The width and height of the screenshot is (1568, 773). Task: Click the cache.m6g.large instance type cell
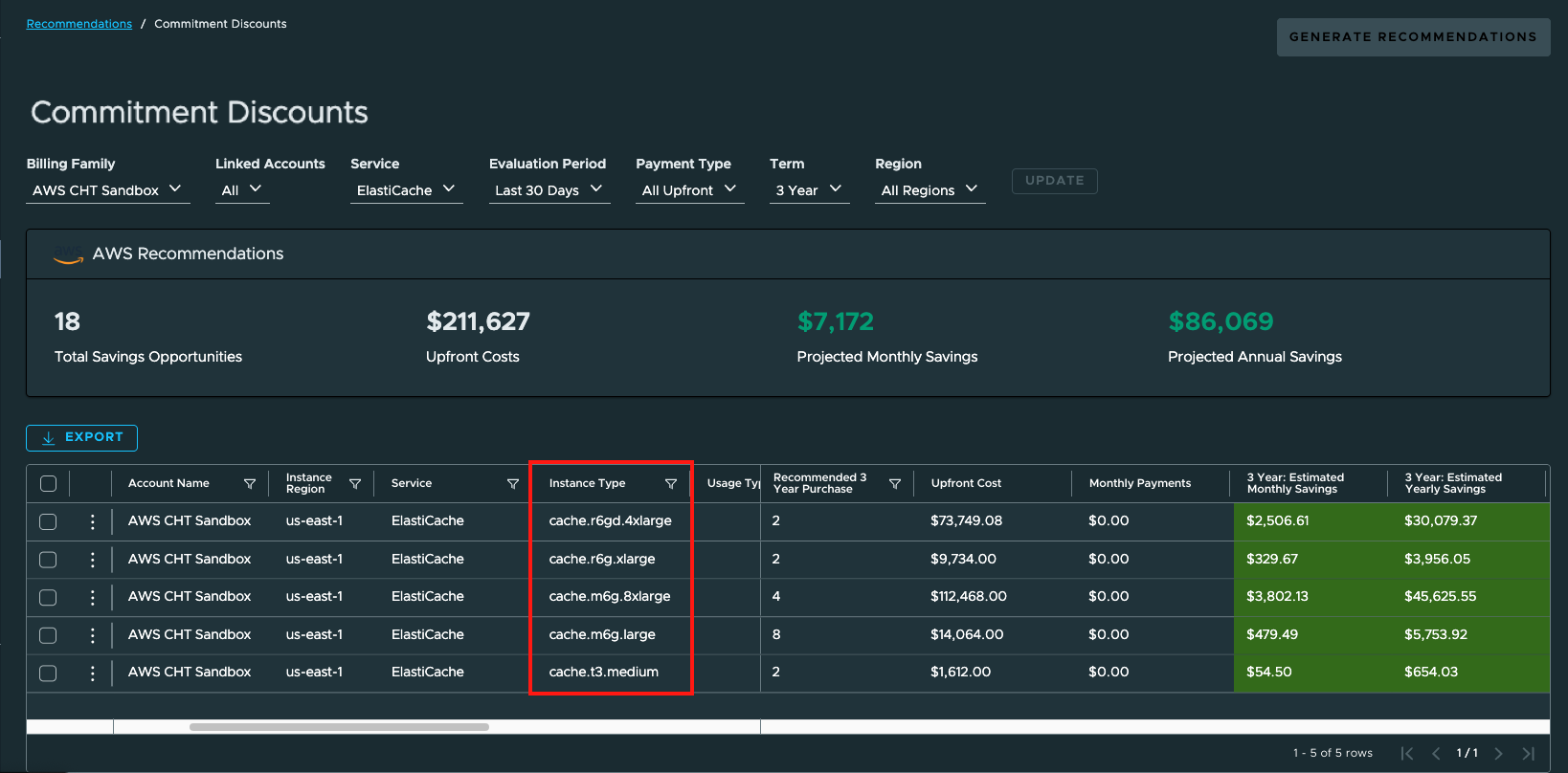pyautogui.click(x=602, y=635)
